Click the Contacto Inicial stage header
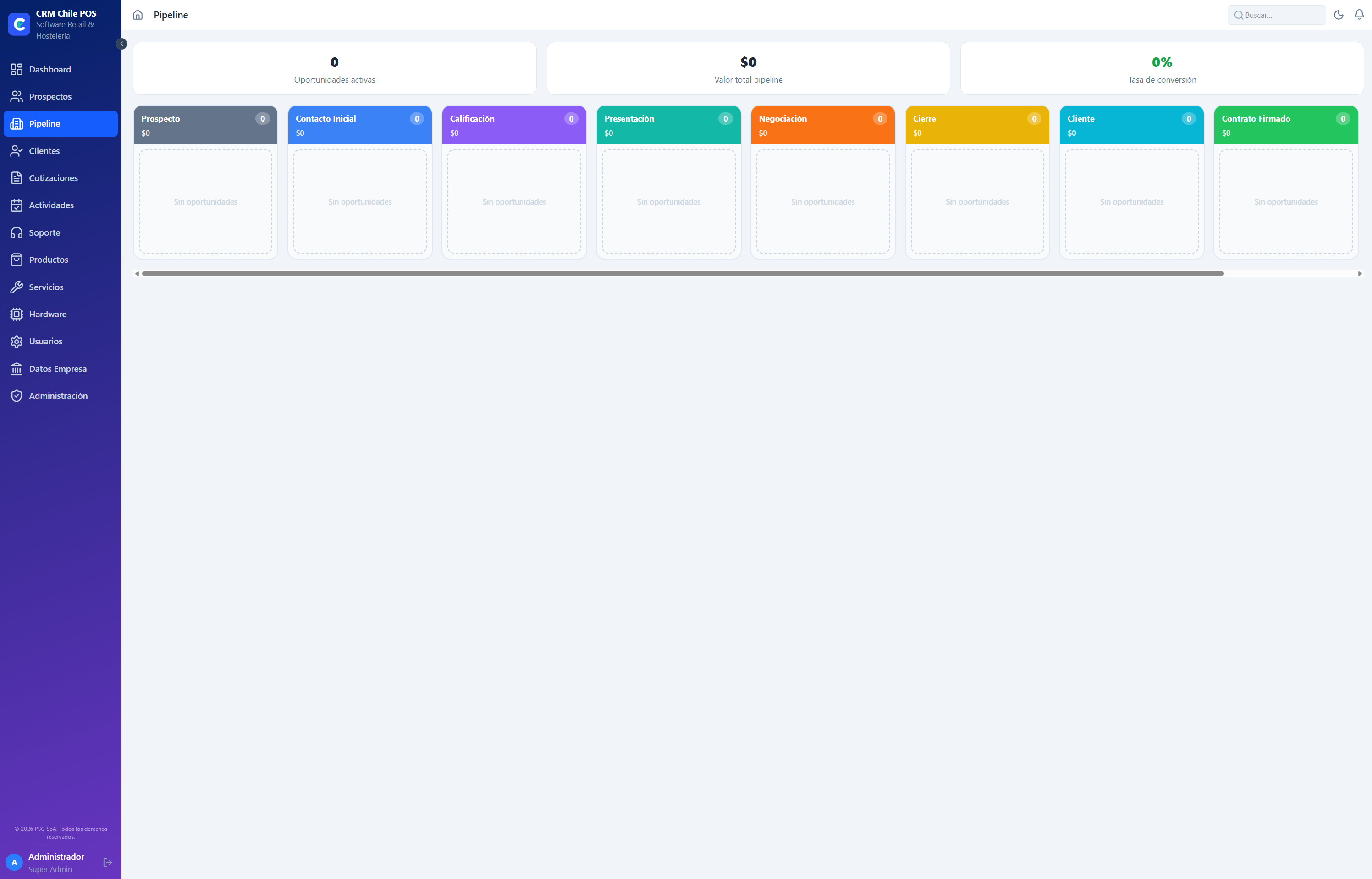 pyautogui.click(x=360, y=125)
